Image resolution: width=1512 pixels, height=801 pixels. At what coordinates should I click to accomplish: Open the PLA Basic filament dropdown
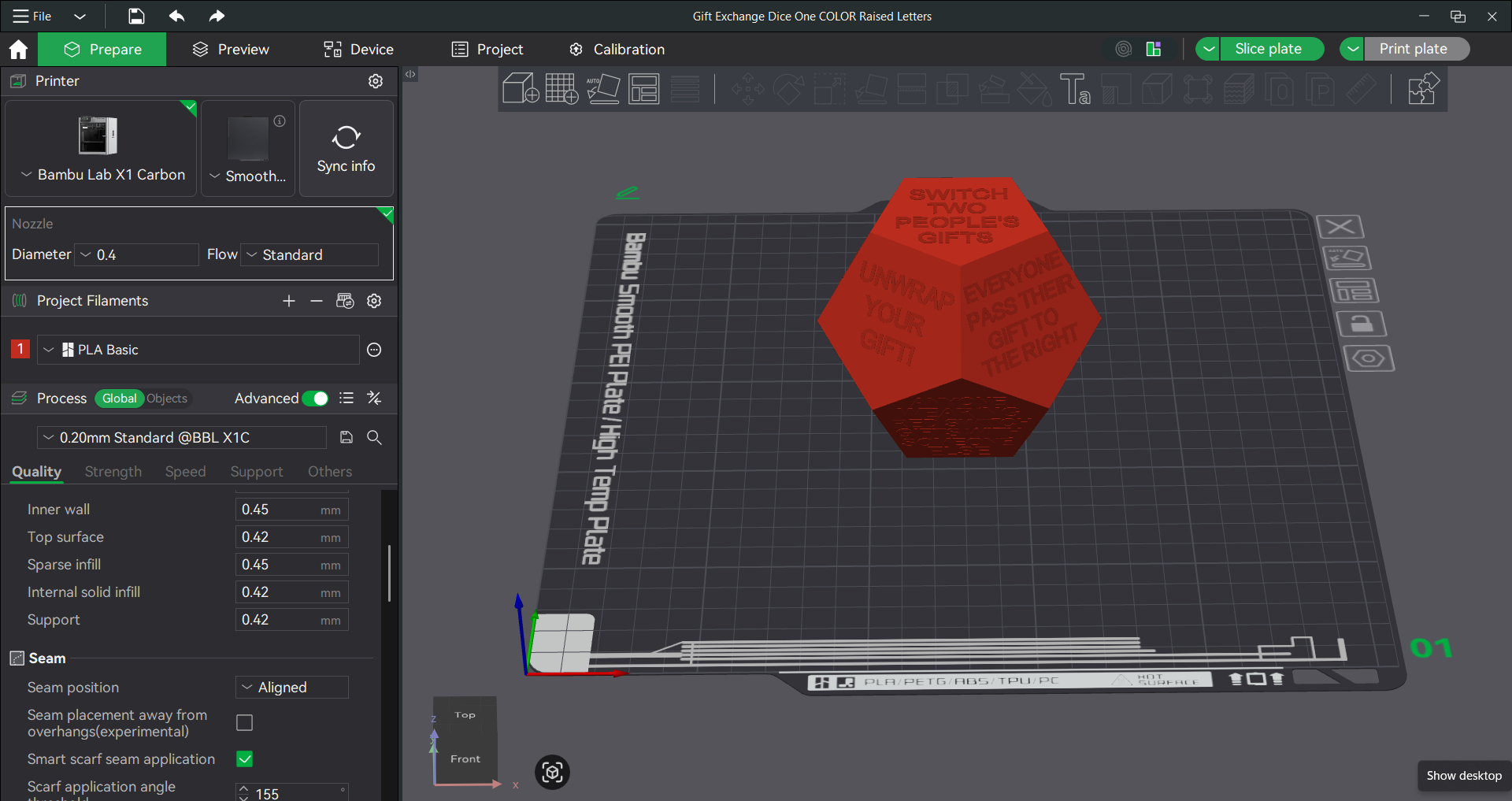click(x=198, y=350)
